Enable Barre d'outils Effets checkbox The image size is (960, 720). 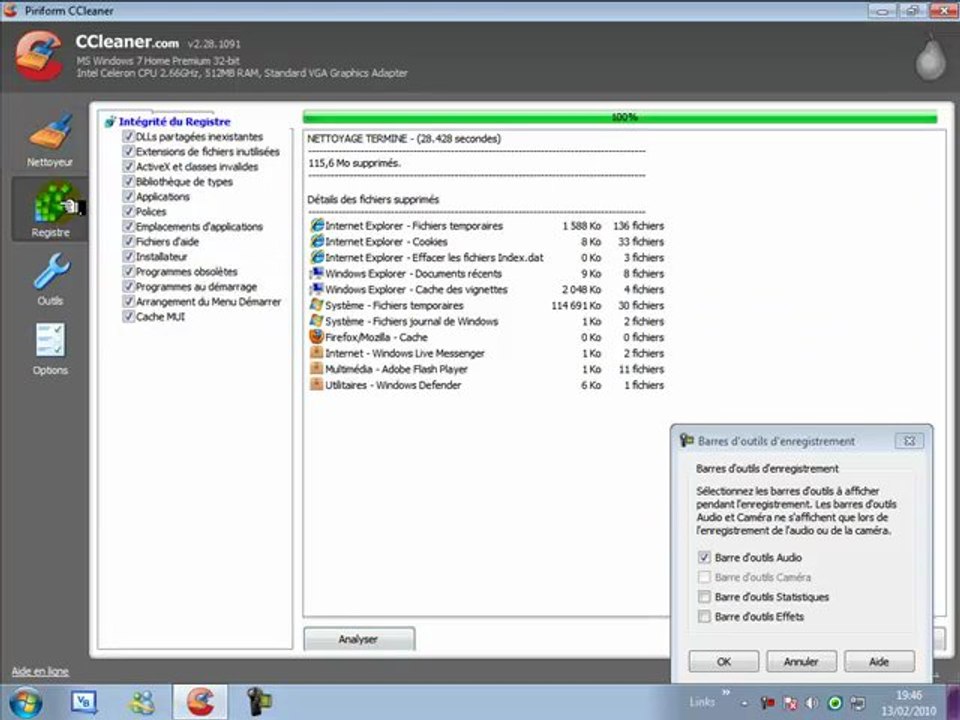(x=704, y=617)
